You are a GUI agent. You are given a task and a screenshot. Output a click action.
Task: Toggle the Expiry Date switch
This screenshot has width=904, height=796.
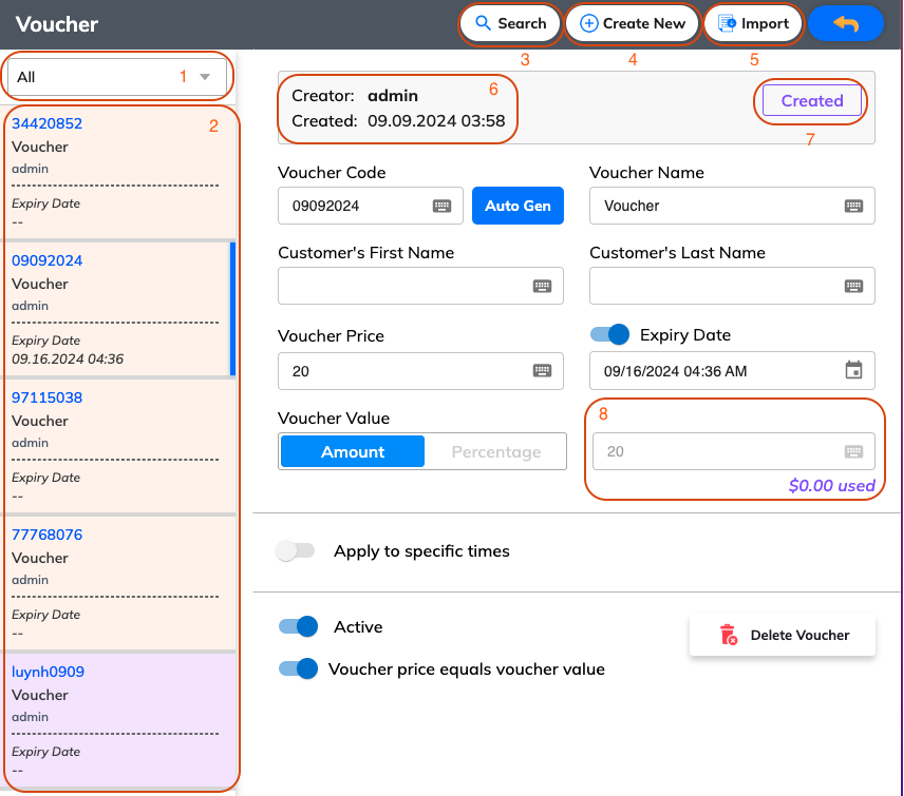(610, 335)
